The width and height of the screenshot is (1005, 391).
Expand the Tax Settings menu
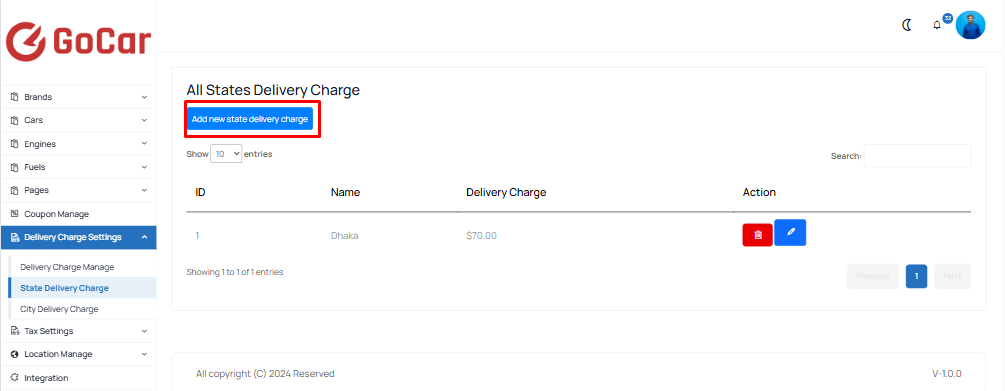(x=78, y=331)
